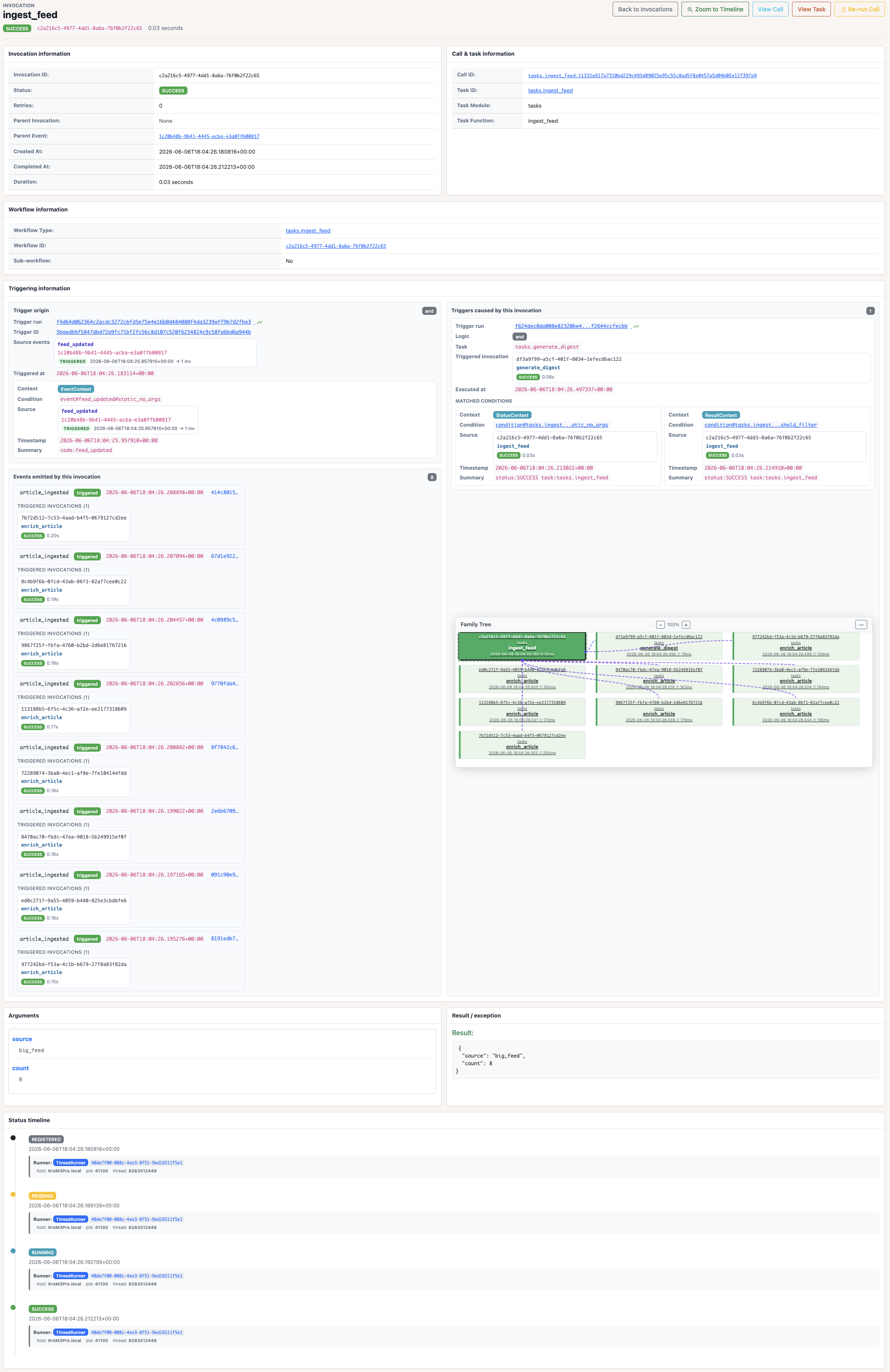Open event link 67d1e922
Viewport: 890px width, 1372px height.
coord(224,556)
